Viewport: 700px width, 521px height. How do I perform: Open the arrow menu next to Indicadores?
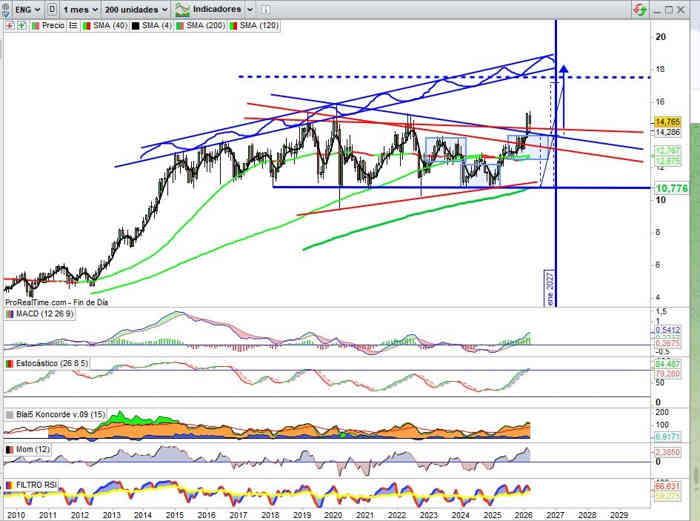coord(249,8)
